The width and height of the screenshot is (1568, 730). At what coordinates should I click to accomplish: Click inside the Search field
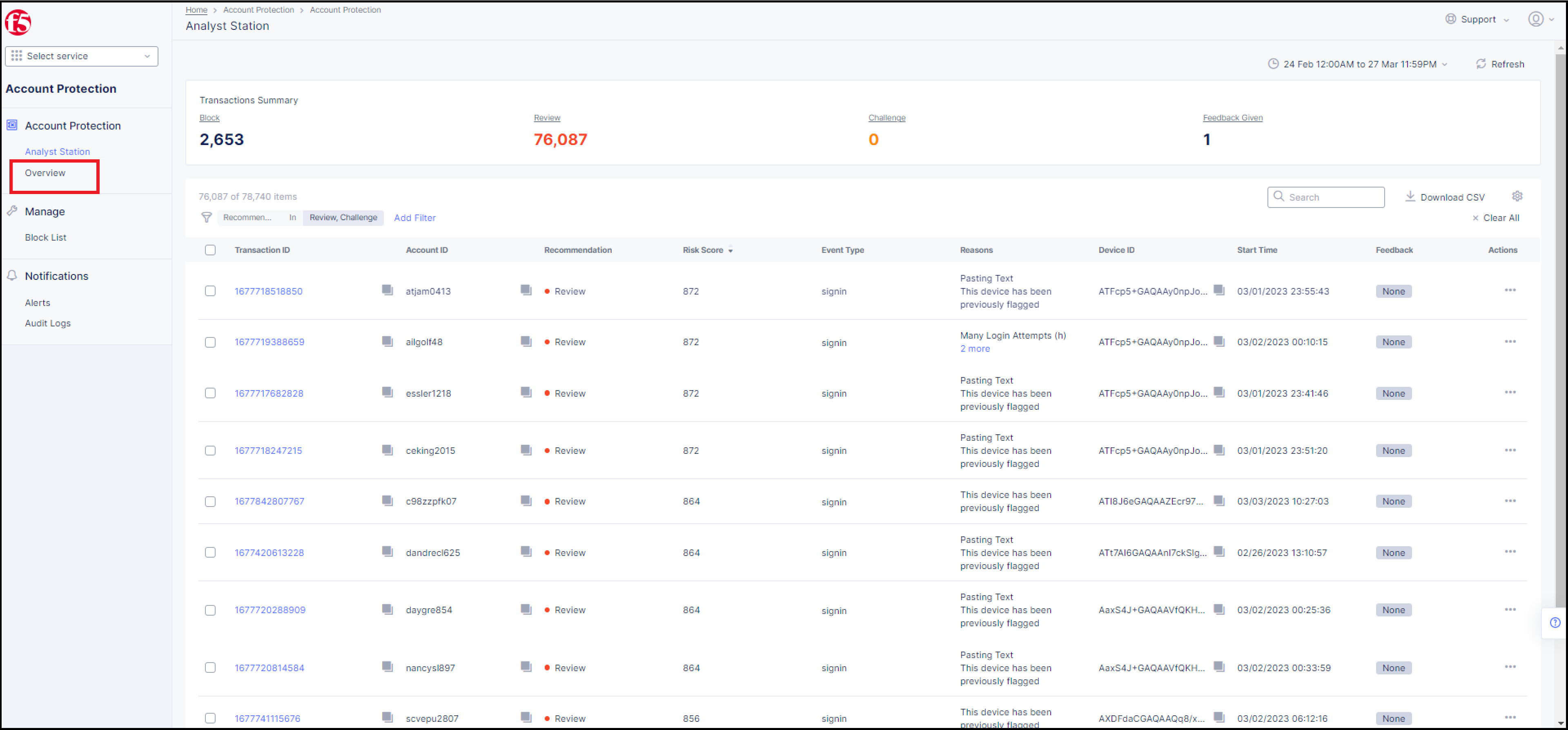[x=1326, y=196]
